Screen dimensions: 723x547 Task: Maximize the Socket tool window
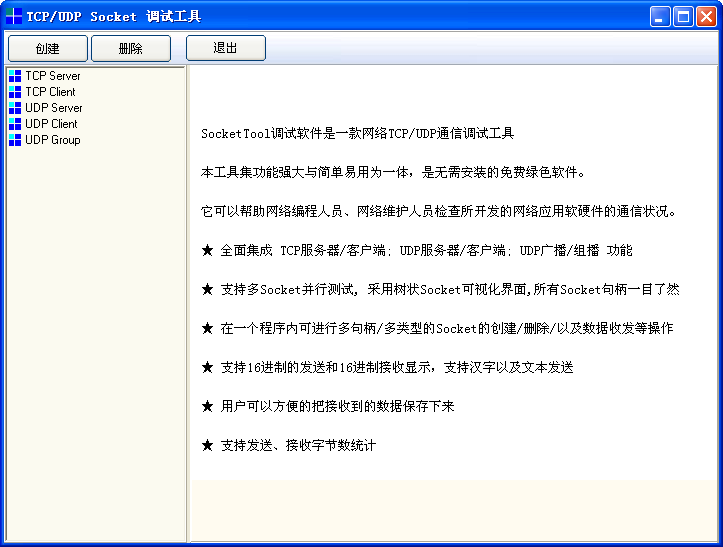click(x=683, y=17)
